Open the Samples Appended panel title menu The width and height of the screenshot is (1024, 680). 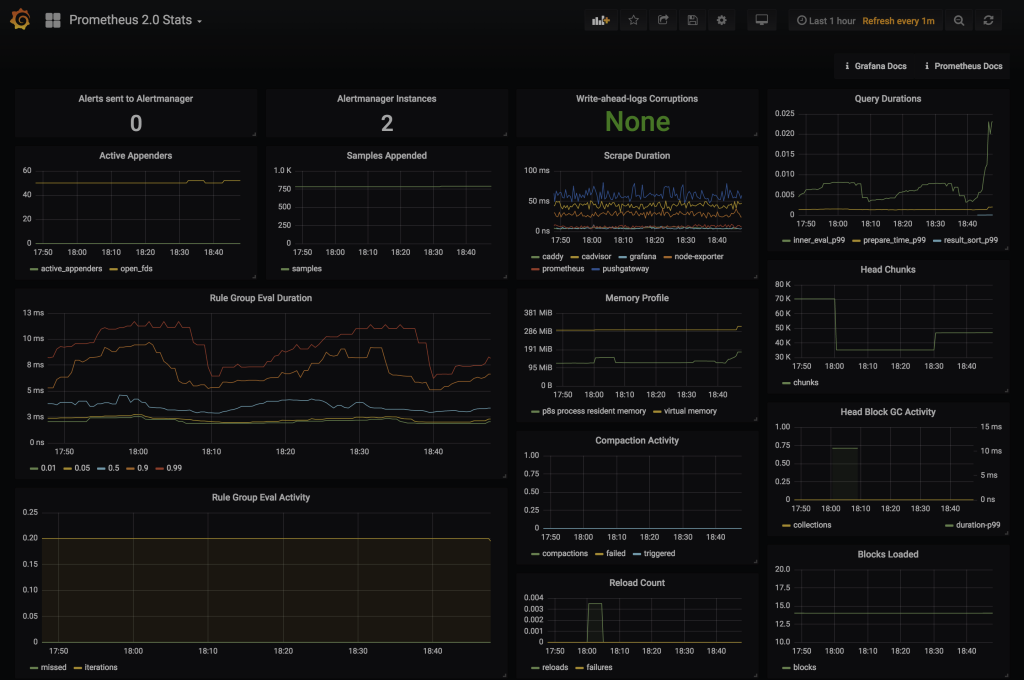click(x=387, y=155)
